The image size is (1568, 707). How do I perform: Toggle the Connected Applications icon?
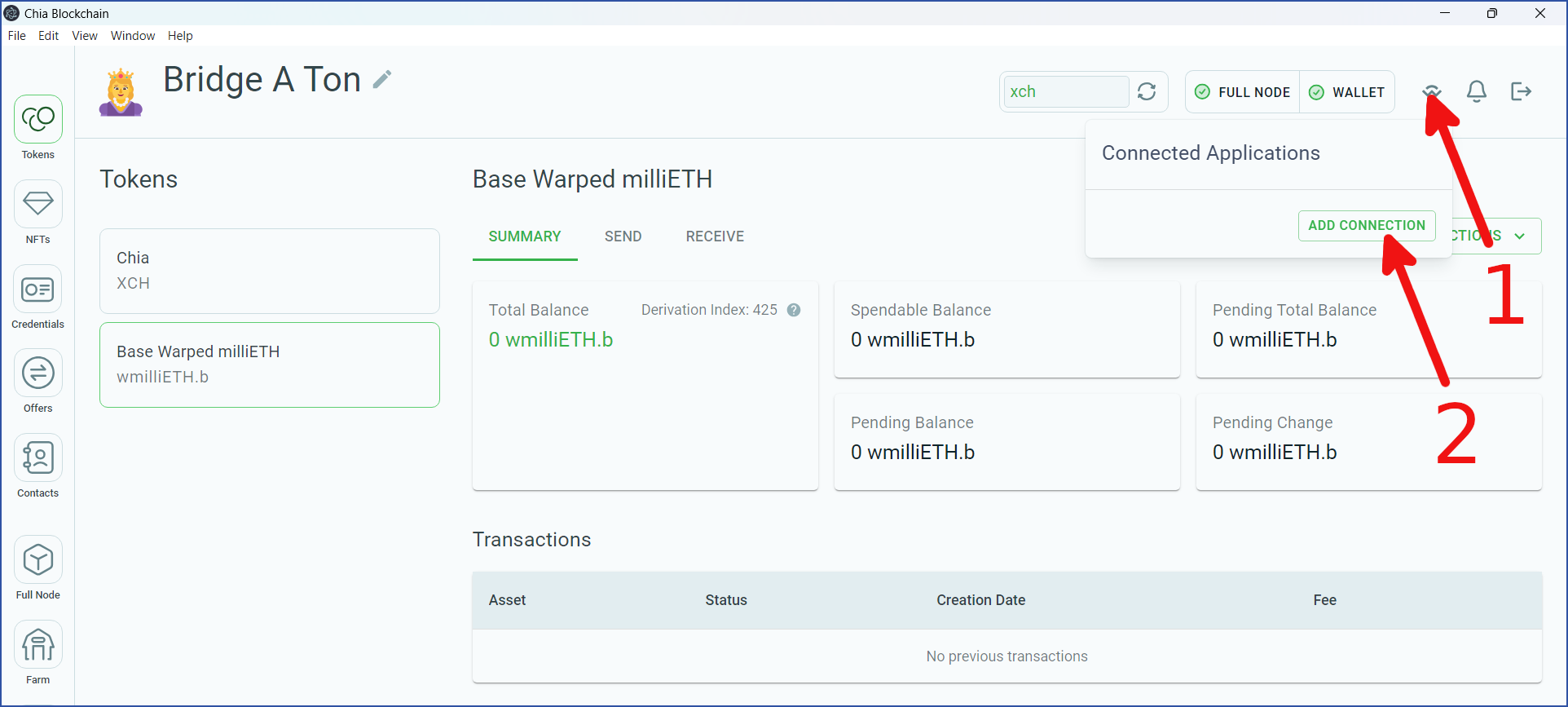1431,91
